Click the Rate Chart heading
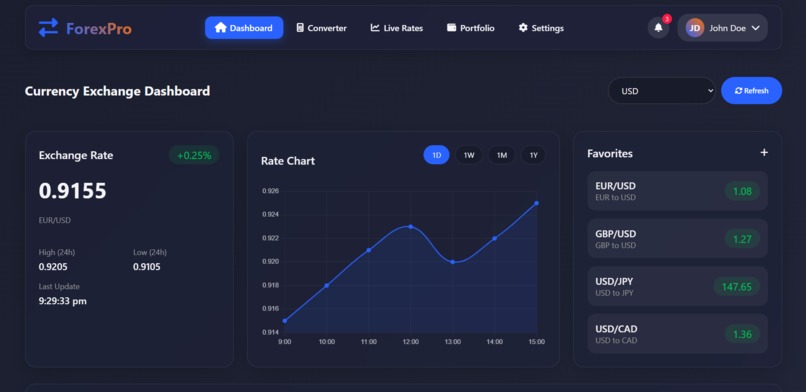 pyautogui.click(x=288, y=161)
